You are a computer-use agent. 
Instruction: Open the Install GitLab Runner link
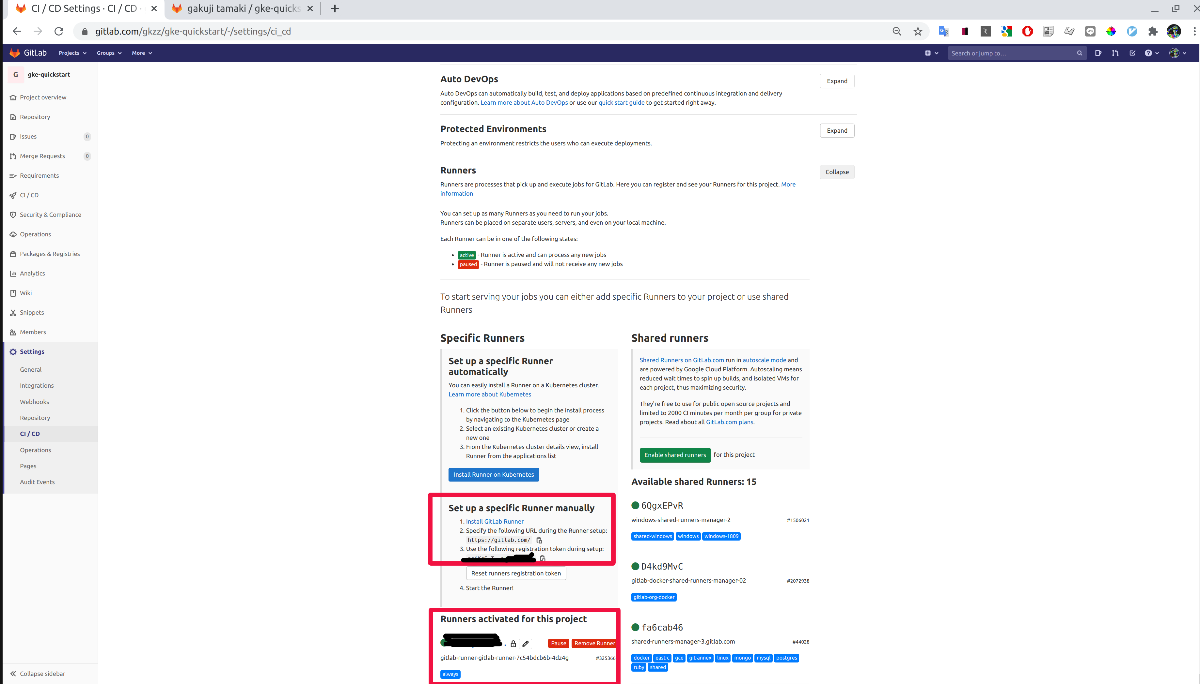[x=495, y=522]
